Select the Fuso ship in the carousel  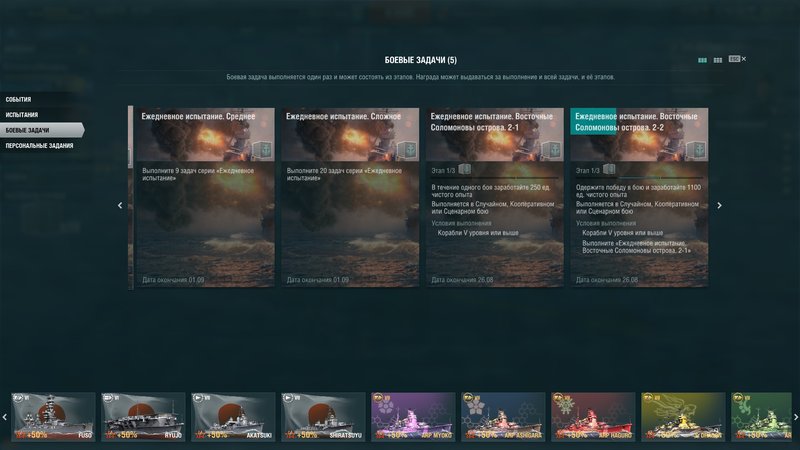pyautogui.click(x=53, y=416)
